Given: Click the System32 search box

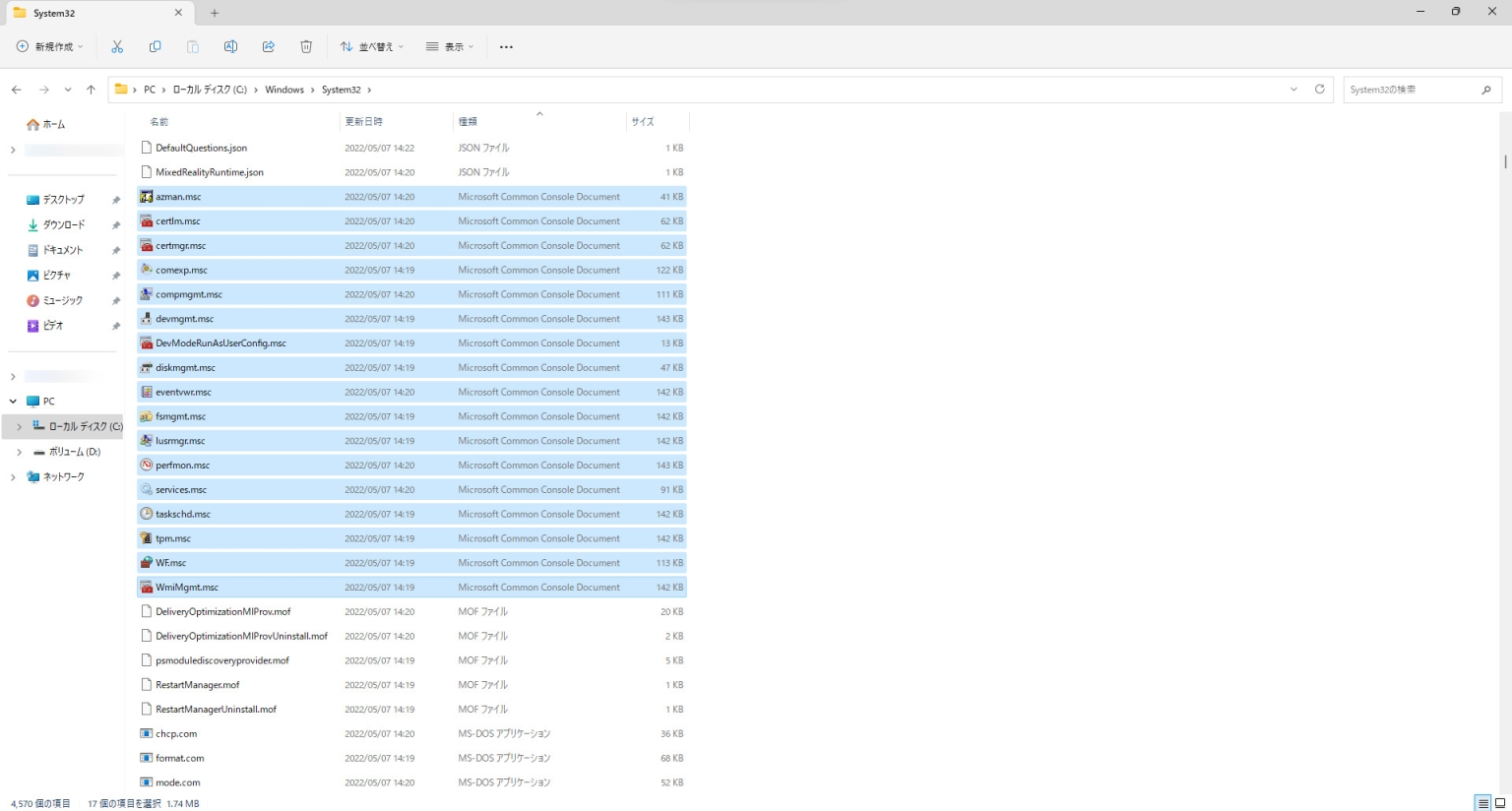Looking at the screenshot, I should click(1412, 90).
